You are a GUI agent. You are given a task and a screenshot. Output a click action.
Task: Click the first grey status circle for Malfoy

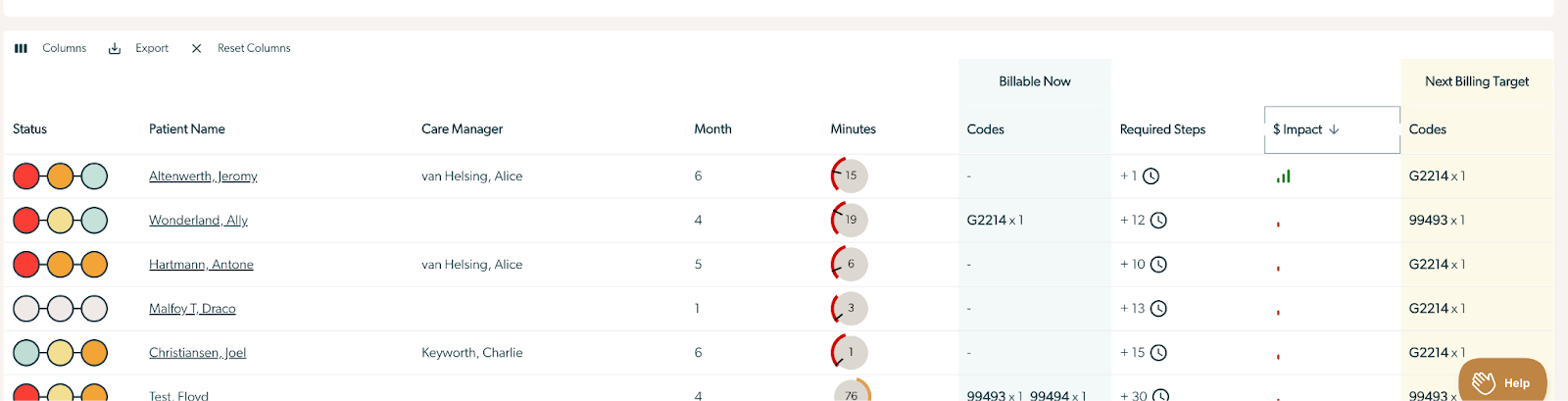pyautogui.click(x=26, y=309)
